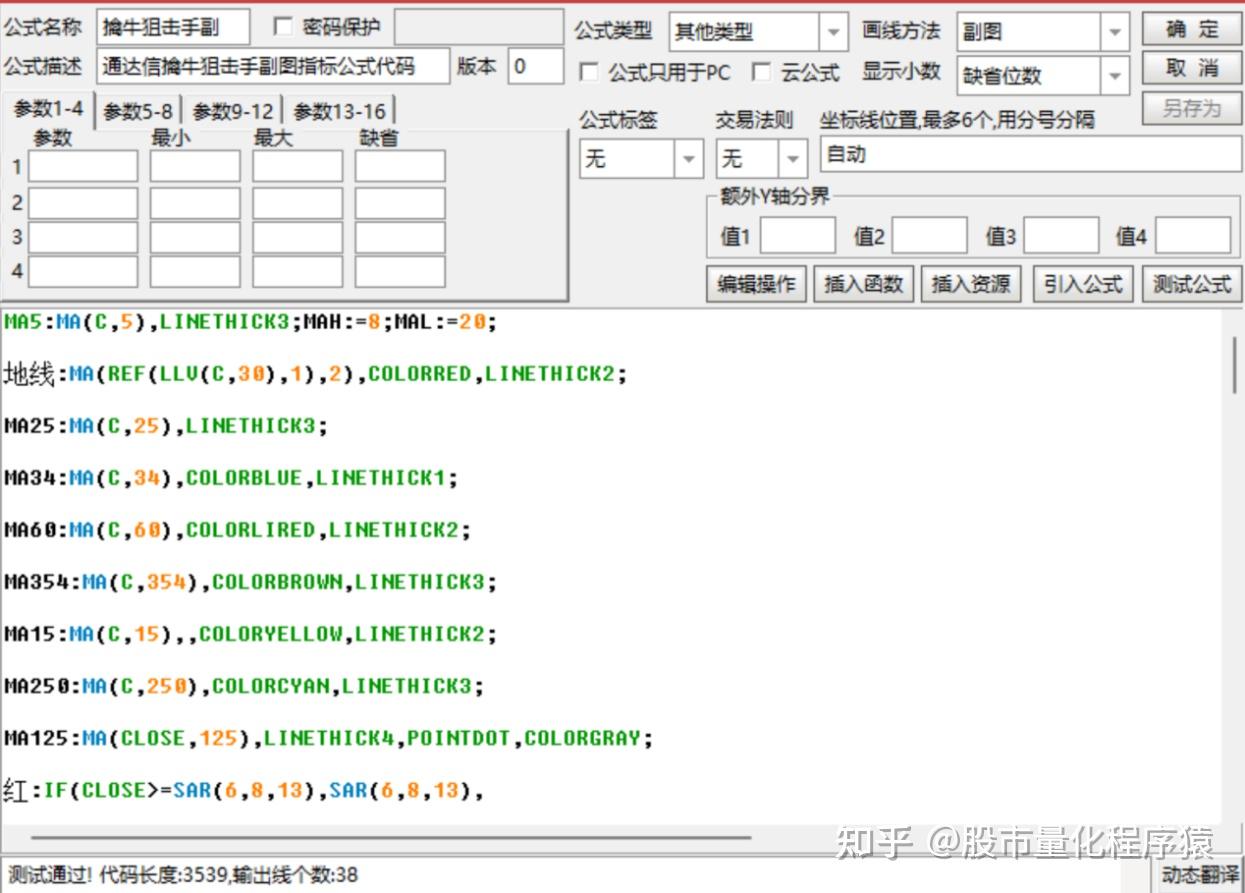Click the 取消 button
Screen dimensions: 1245x893
click(x=1192, y=68)
